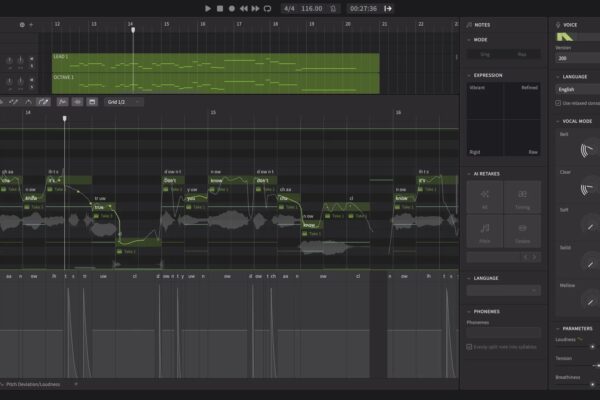Select the active pitch pencil tool
Image resolution: width=600 pixels, height=400 pixels.
[43, 102]
